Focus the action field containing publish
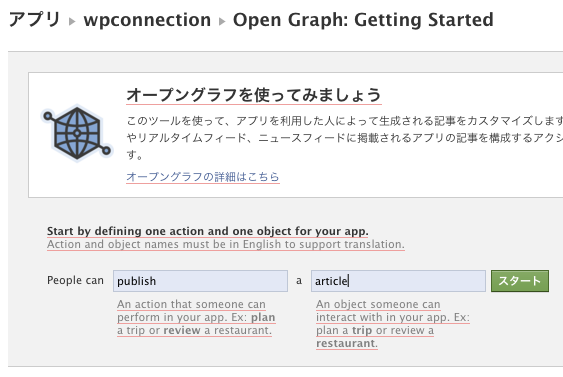The height and width of the screenshot is (377, 563). click(200, 281)
